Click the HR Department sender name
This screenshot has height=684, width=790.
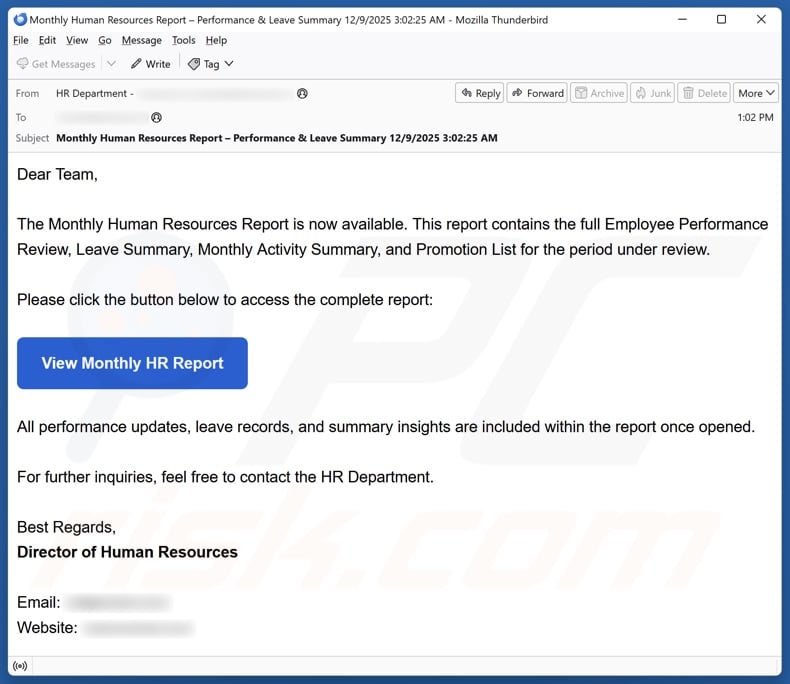tap(91, 93)
